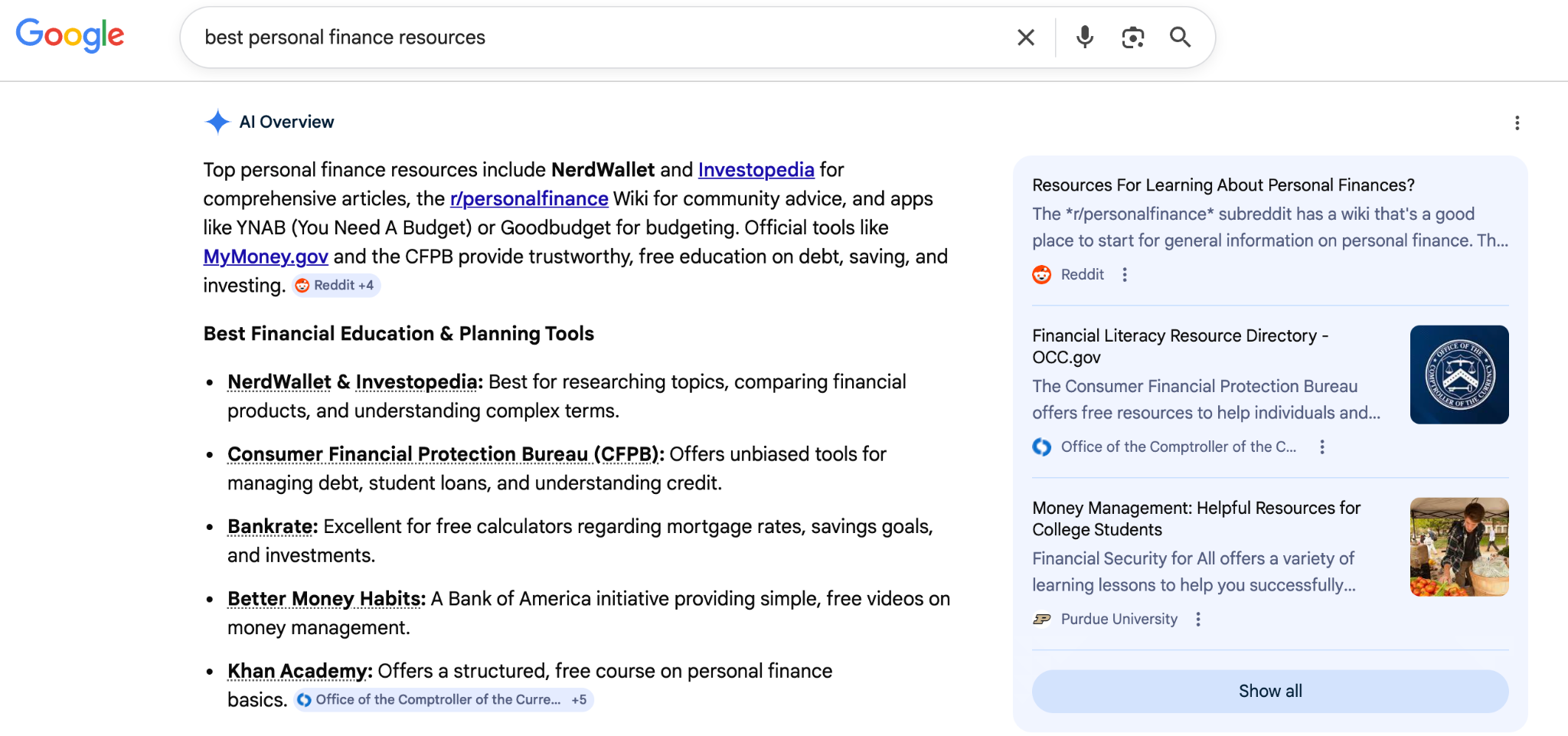
Task: Open the r/personalfinance link
Action: coord(529,198)
